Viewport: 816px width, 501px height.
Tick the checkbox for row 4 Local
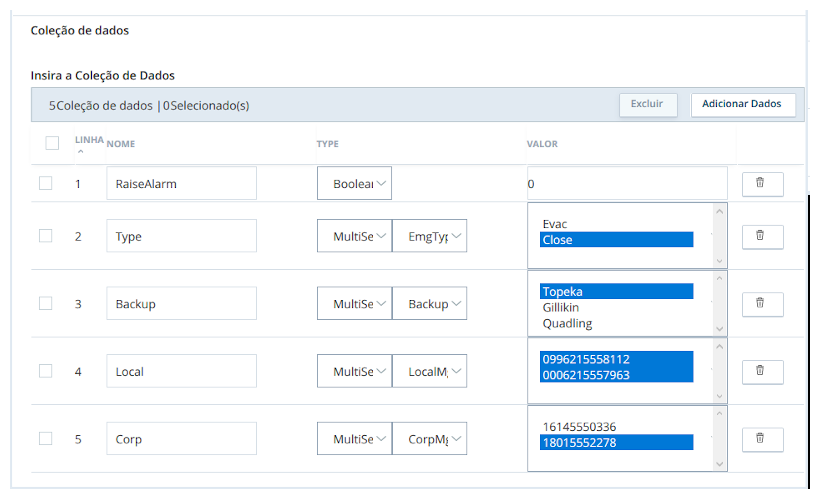point(45,371)
